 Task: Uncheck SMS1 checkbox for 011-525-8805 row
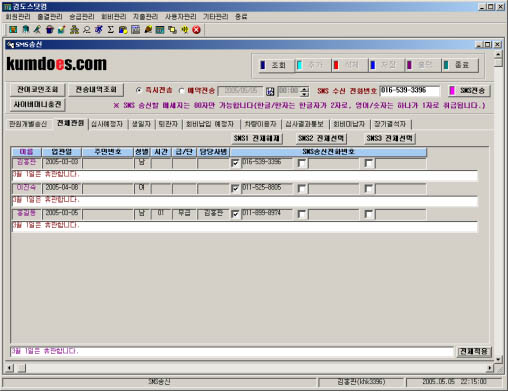235,188
